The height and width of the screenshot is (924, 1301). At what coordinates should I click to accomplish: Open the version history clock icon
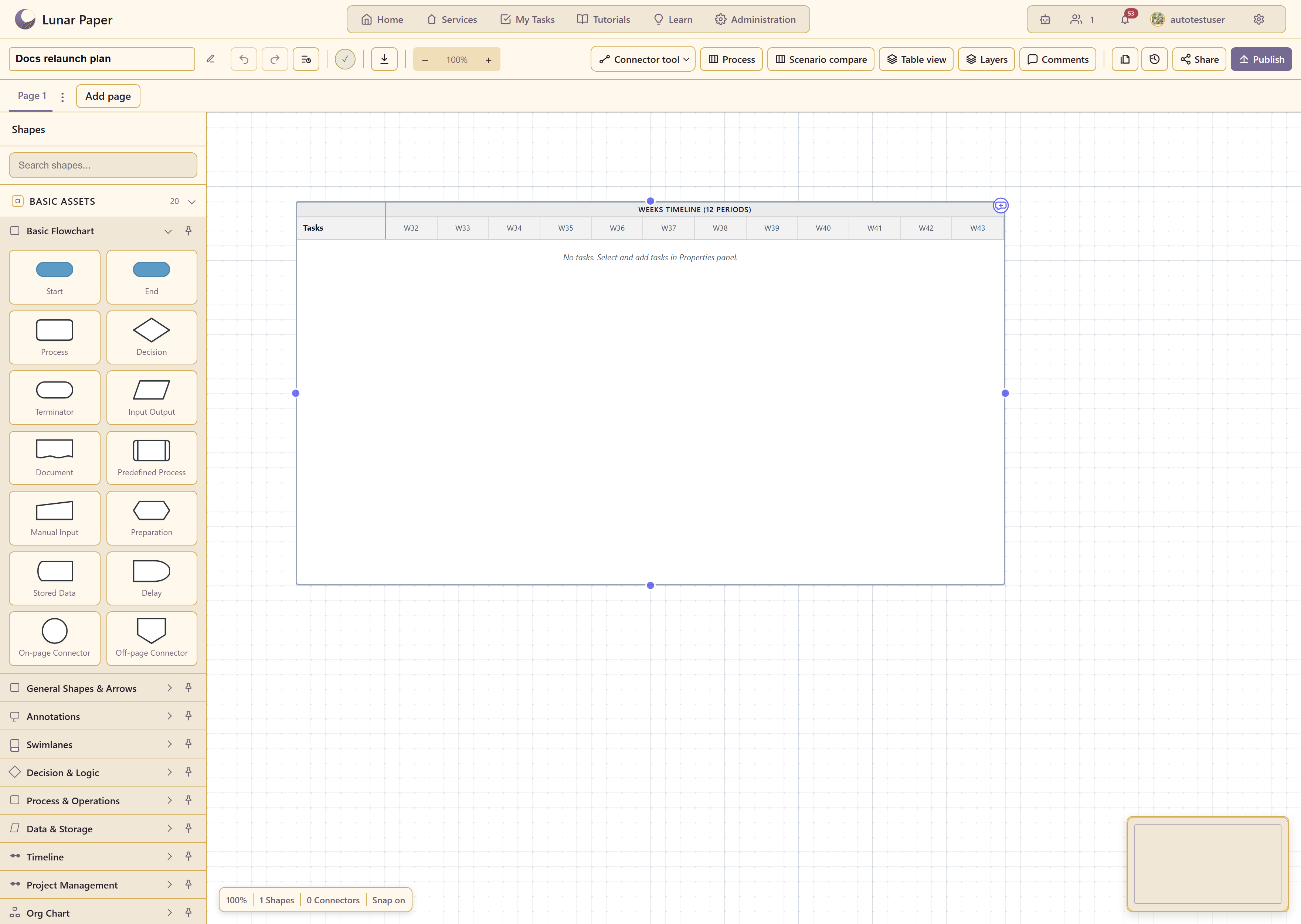coord(1154,59)
